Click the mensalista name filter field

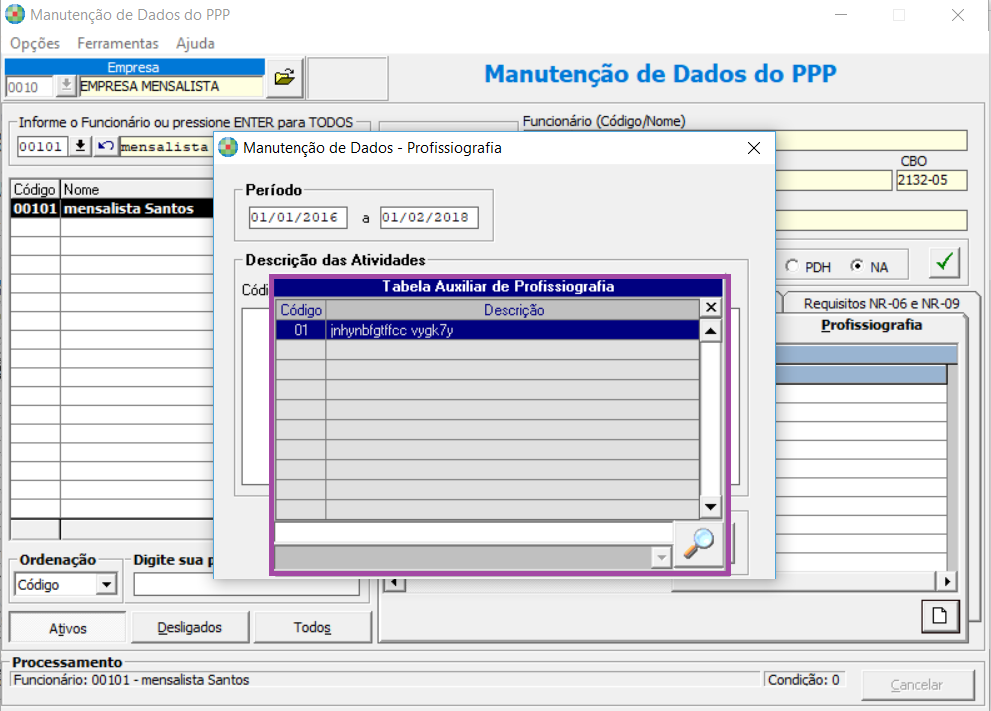(x=166, y=147)
